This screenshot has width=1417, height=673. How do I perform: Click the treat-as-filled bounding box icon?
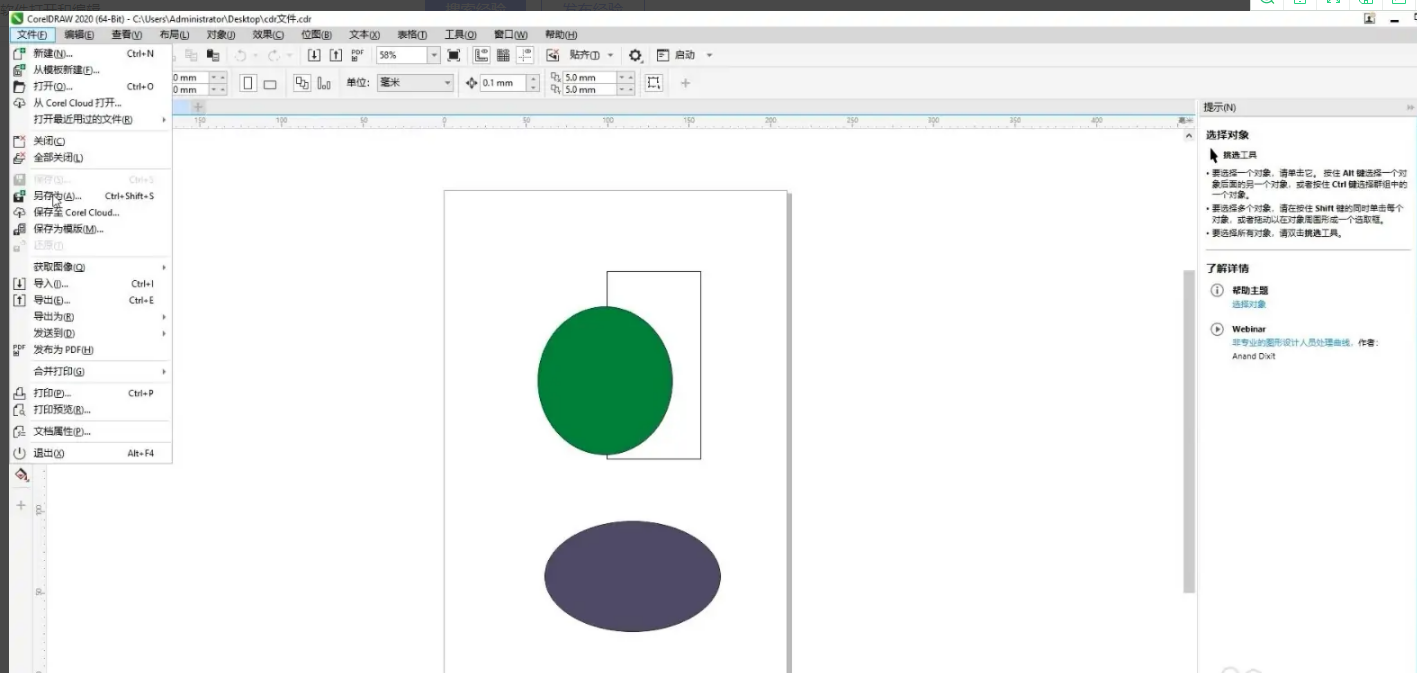coord(654,83)
